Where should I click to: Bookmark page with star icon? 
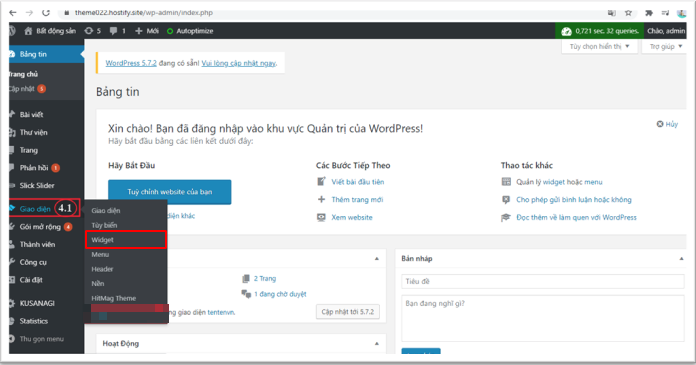click(628, 13)
